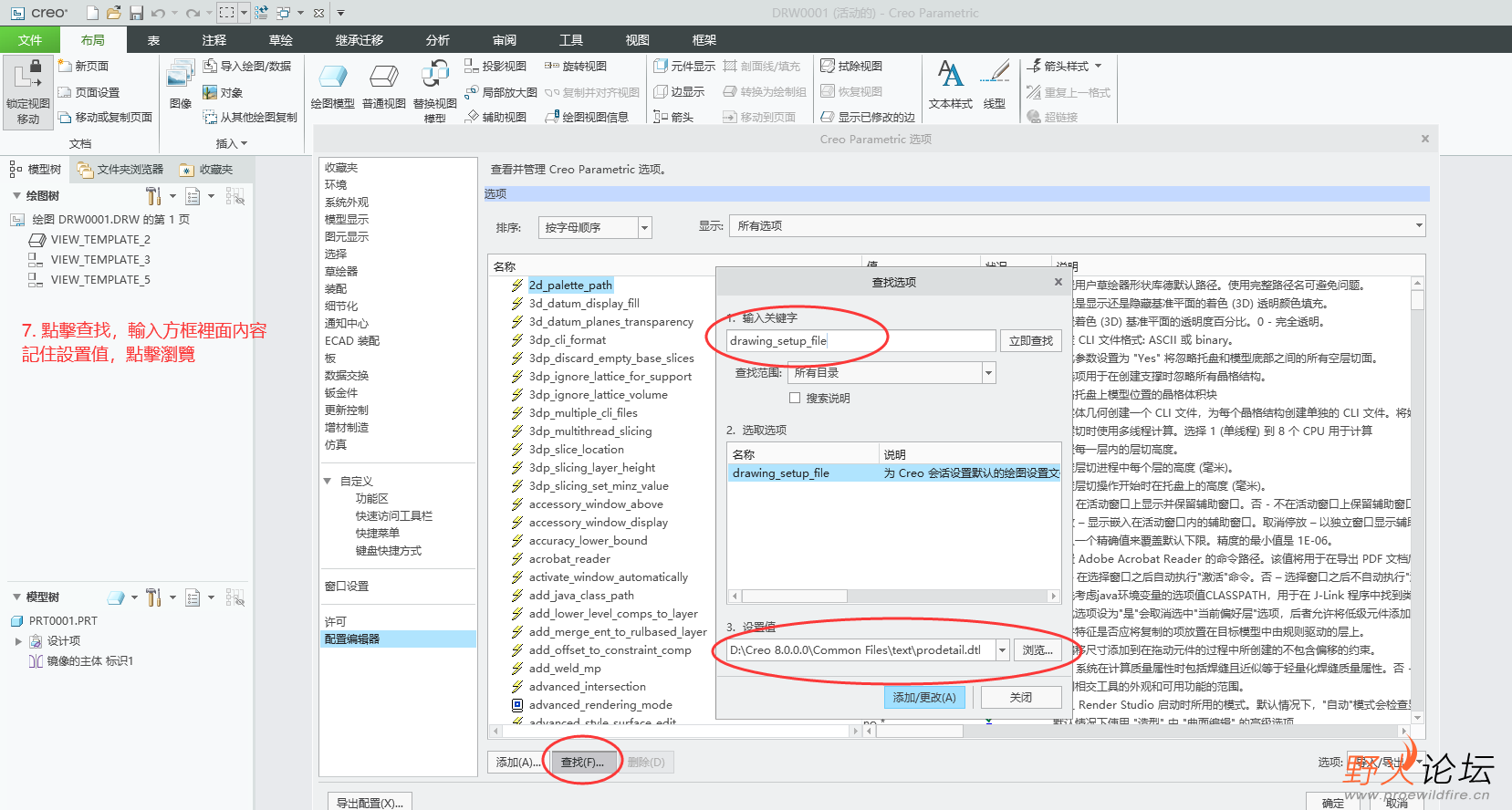The width and height of the screenshot is (1512, 810).
Task: Open the 排序 sort order dropdown
Action: [645, 227]
